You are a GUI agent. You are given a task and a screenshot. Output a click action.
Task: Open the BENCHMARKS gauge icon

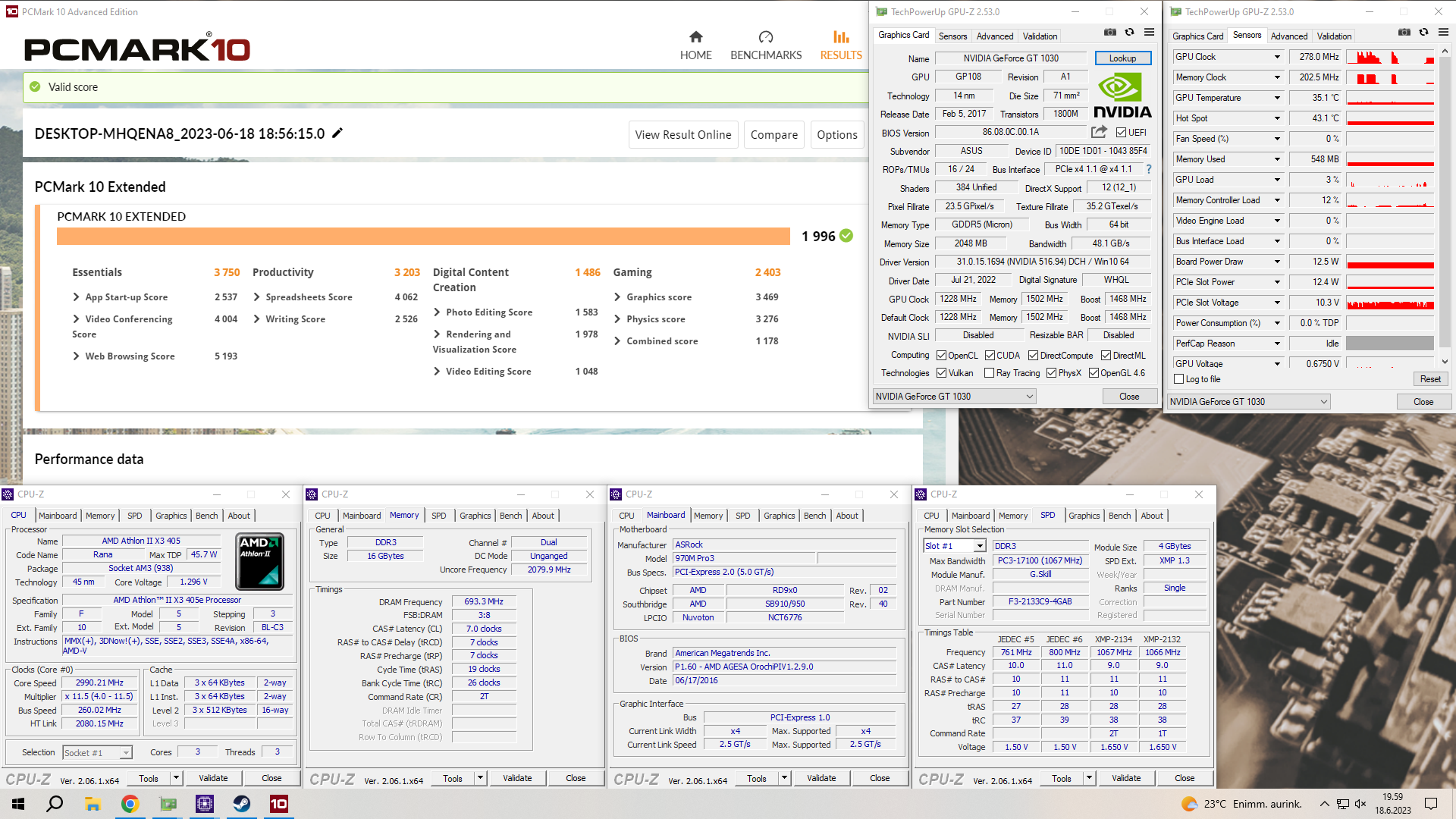(x=766, y=37)
